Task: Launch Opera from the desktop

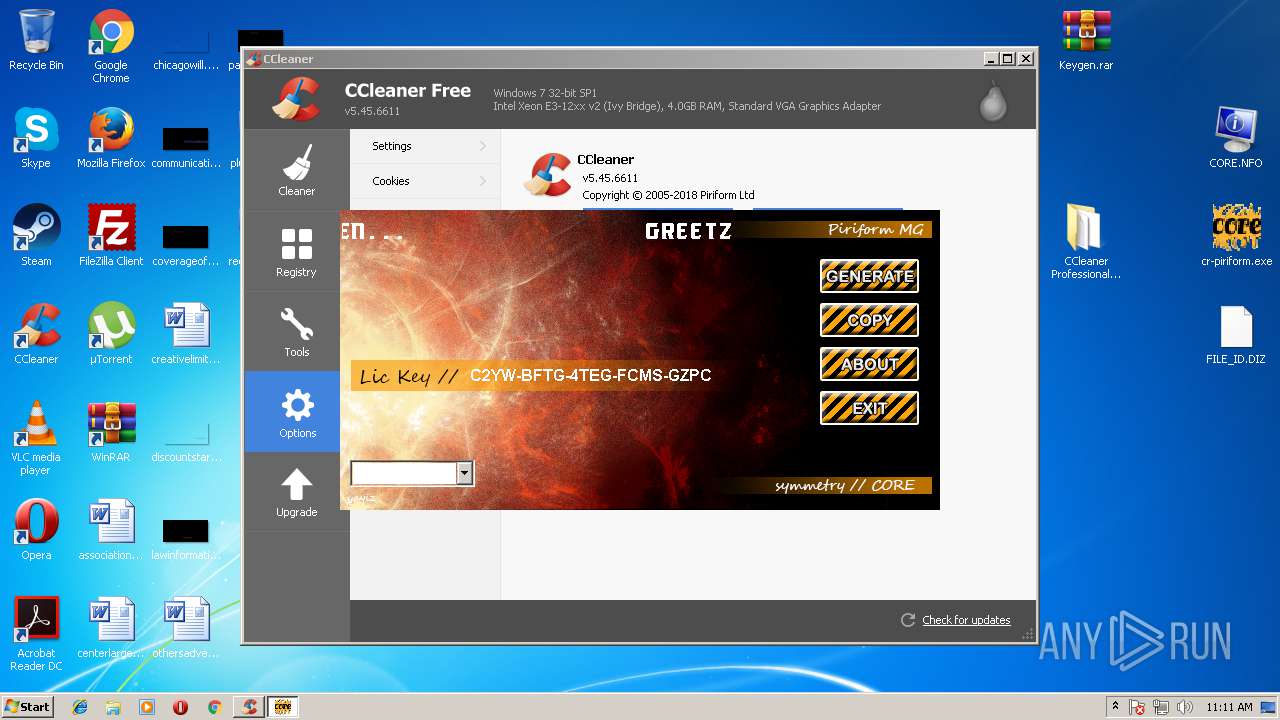Action: tap(36, 530)
